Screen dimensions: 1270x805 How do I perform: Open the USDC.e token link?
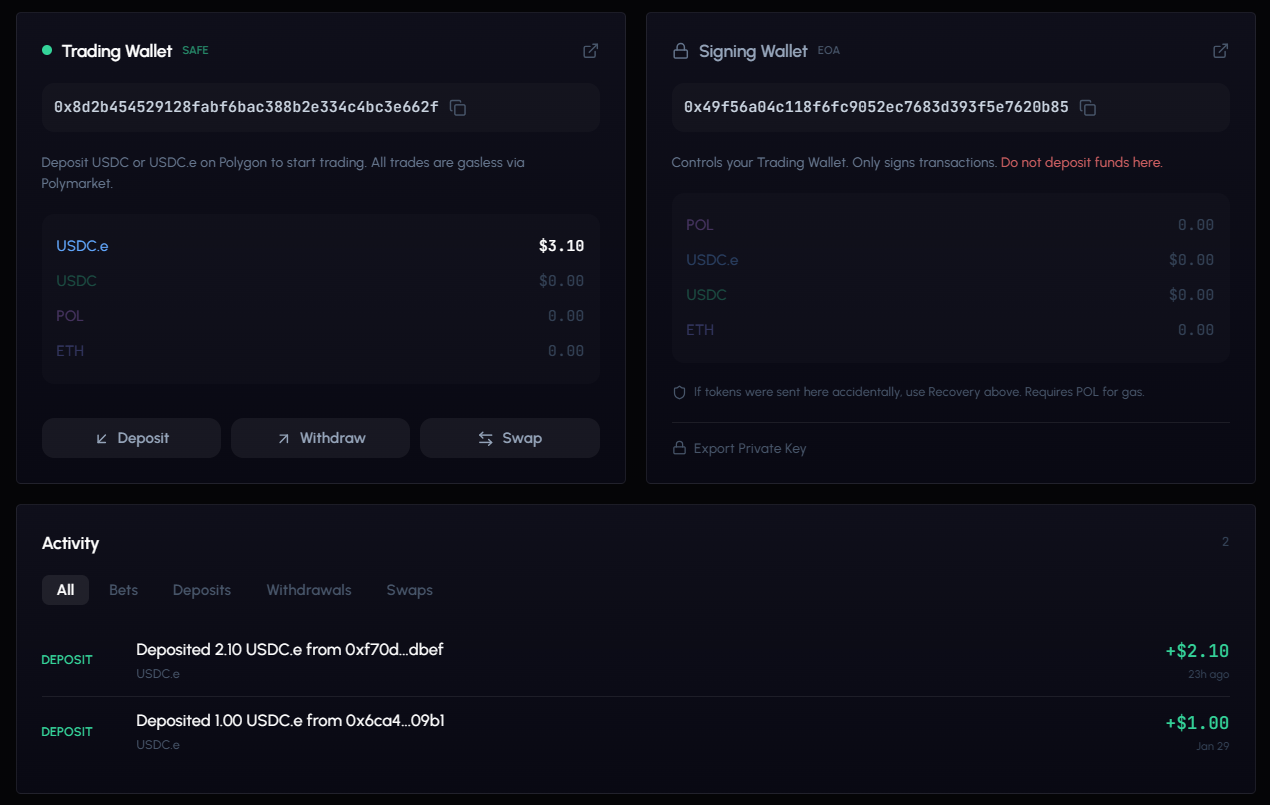(x=81, y=245)
